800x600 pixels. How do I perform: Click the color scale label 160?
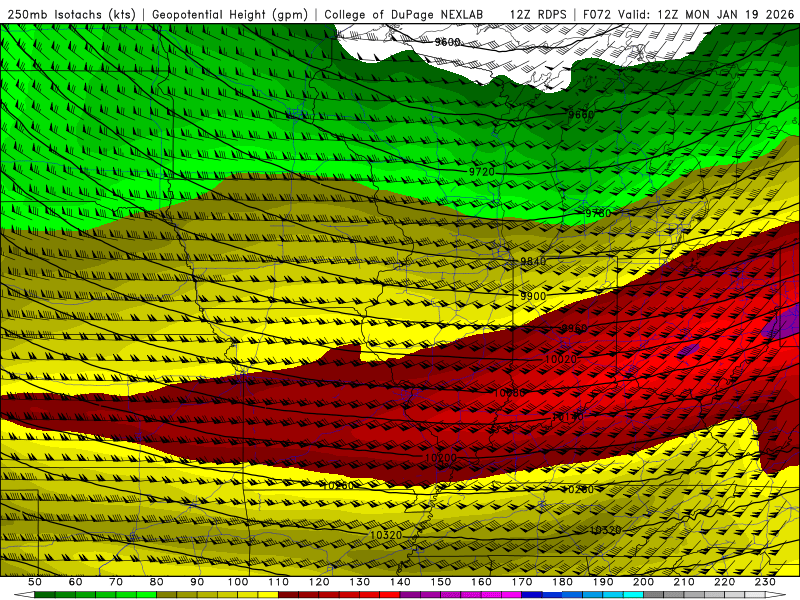coord(482,582)
